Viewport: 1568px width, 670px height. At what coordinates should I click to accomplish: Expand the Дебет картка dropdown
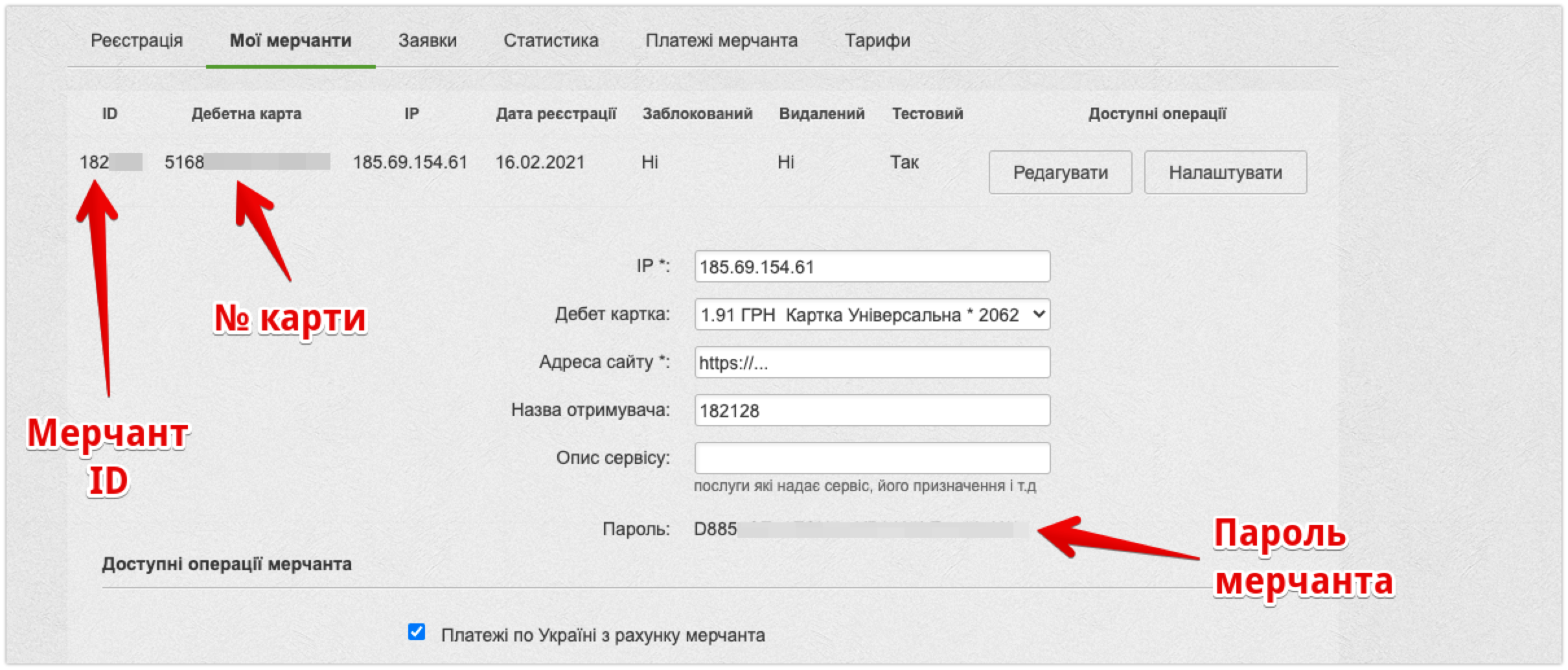click(x=871, y=315)
